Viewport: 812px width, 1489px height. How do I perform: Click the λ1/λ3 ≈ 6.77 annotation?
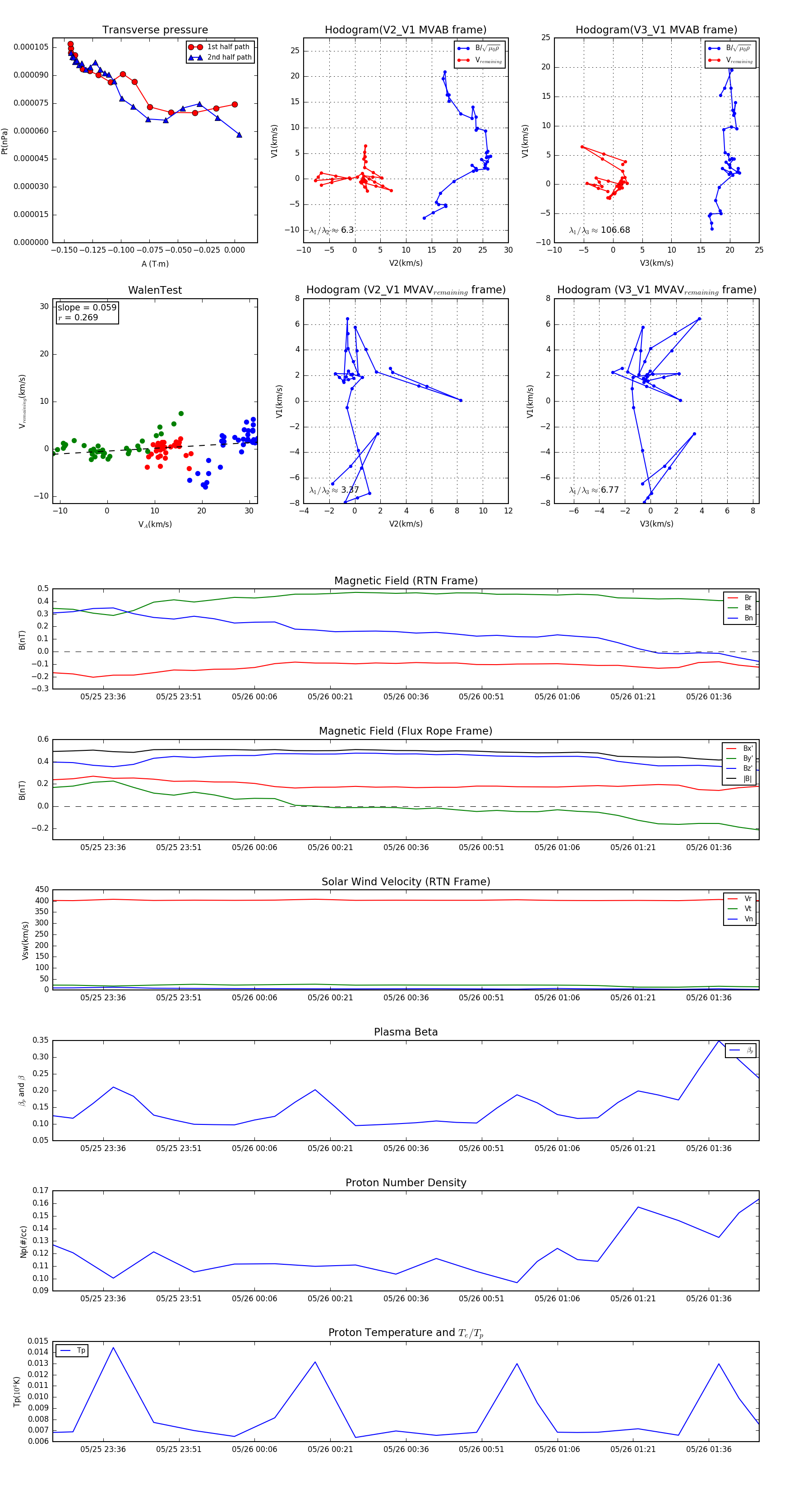pyautogui.click(x=594, y=490)
